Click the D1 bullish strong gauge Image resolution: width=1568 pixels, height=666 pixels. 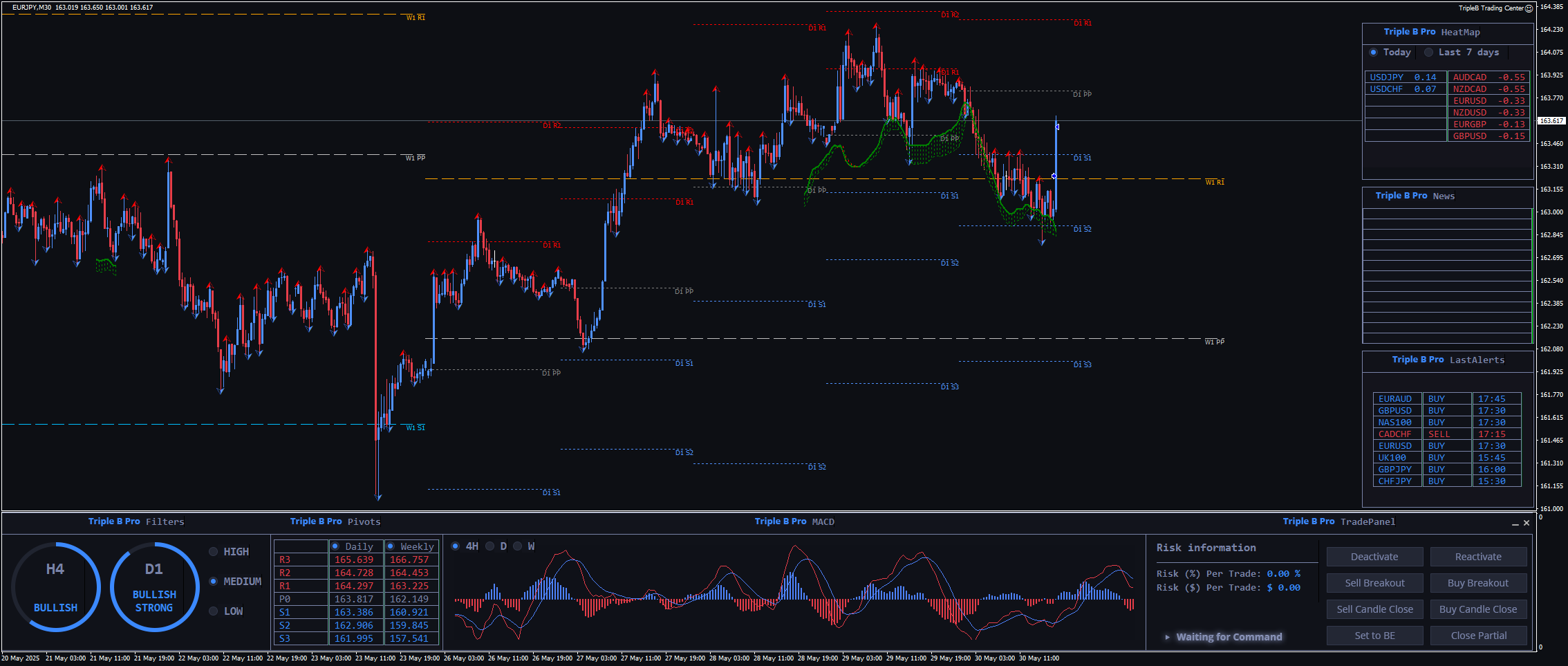(x=154, y=587)
